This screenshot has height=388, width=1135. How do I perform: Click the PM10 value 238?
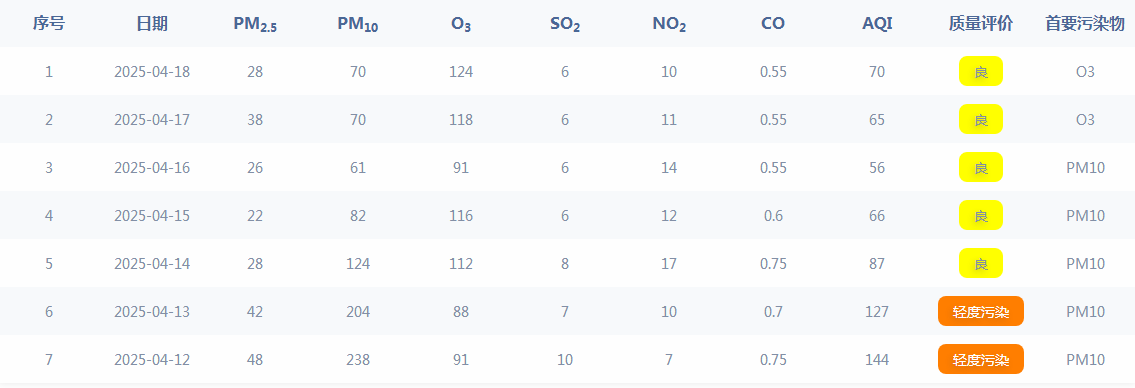pyautogui.click(x=358, y=360)
